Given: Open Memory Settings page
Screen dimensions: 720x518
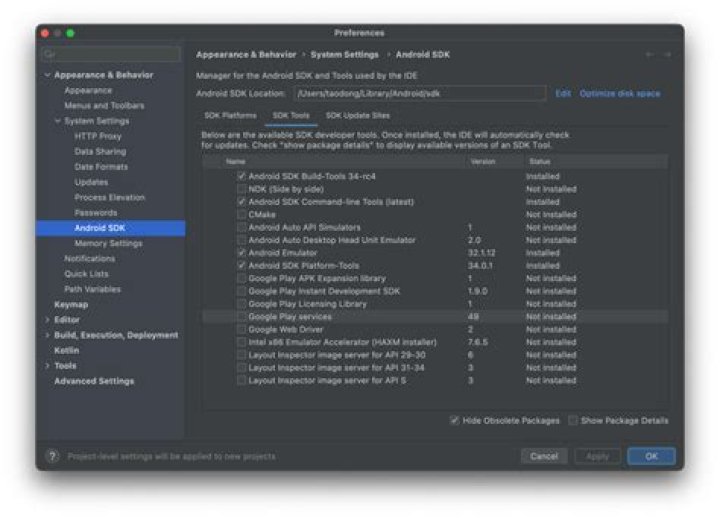Looking at the screenshot, I should 108,243.
